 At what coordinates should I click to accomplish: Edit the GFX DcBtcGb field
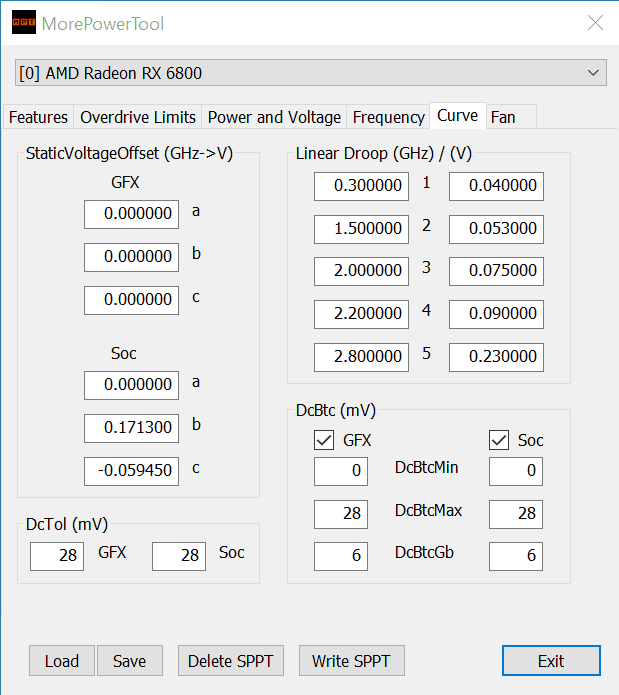point(341,556)
